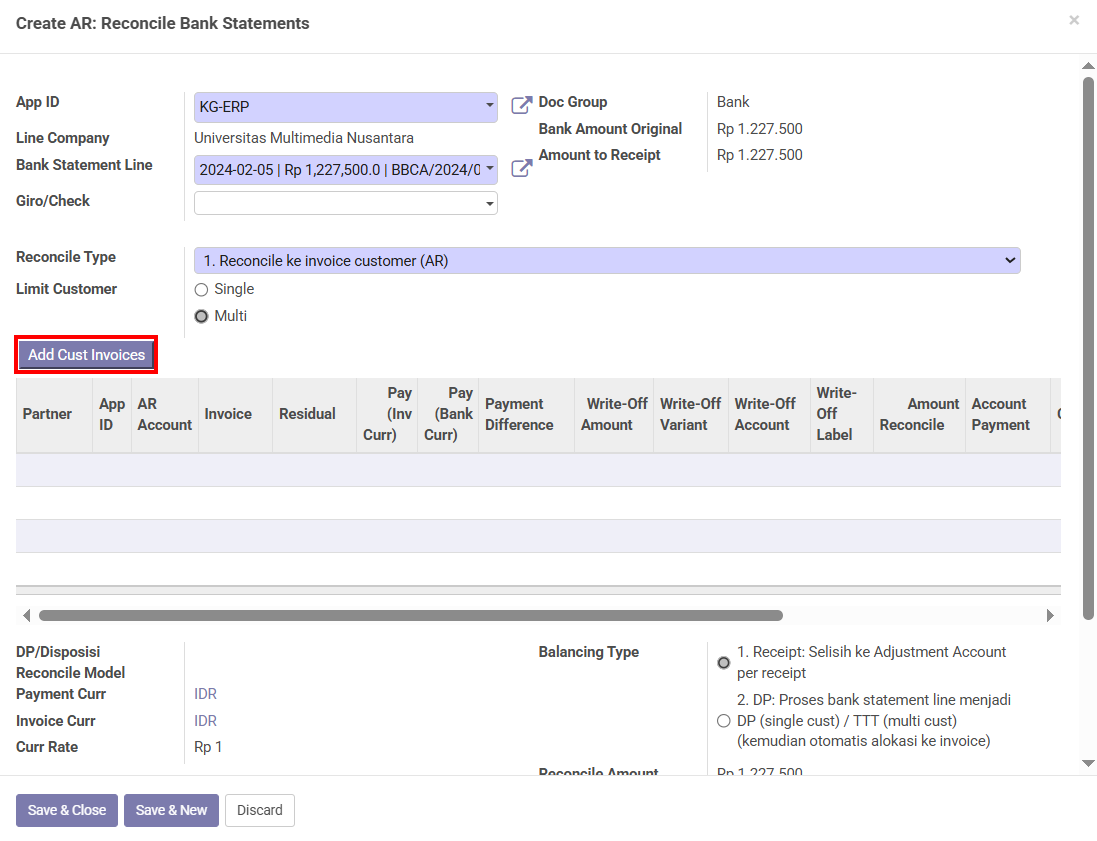This screenshot has width=1097, height=841.
Task: Discard the reconcile form
Action: 260,810
